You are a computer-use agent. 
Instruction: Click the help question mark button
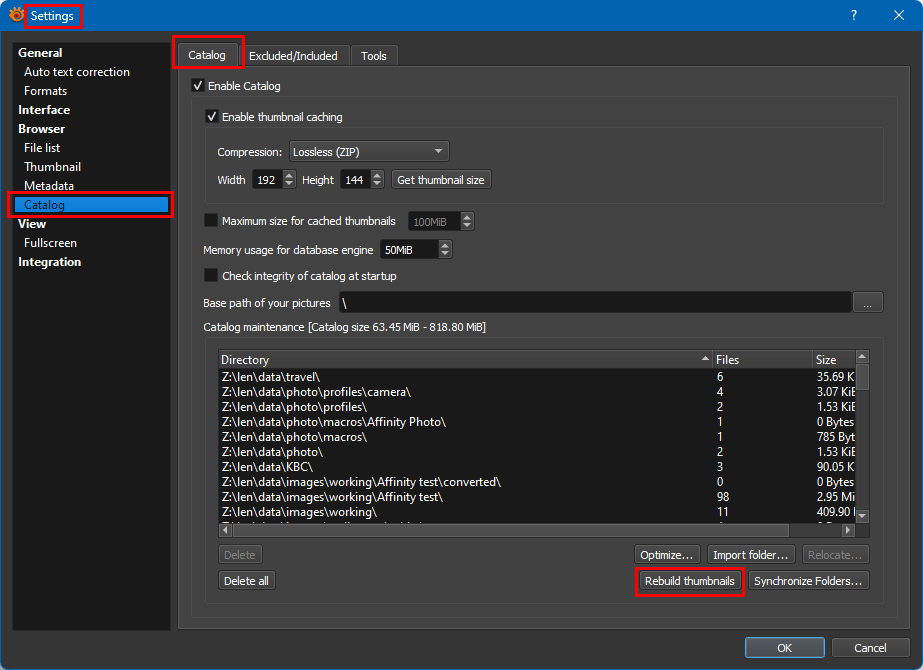pos(853,15)
